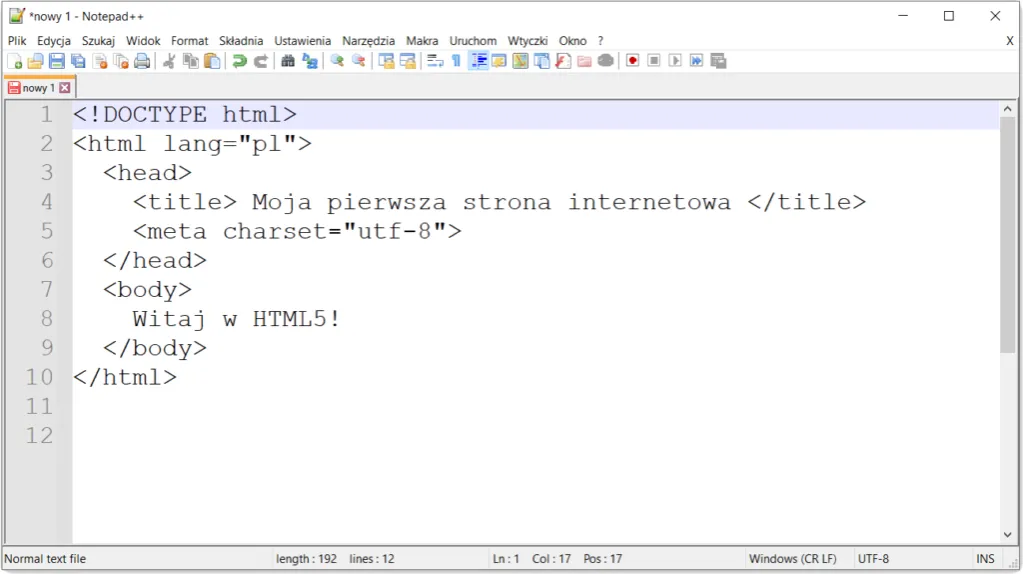Click the UTF-8 encoding in status bar
1023x574 pixels.
tap(873, 559)
